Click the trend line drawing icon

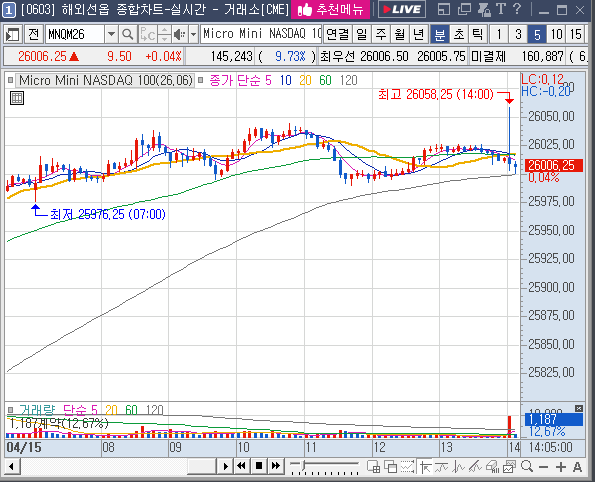click(x=475, y=466)
